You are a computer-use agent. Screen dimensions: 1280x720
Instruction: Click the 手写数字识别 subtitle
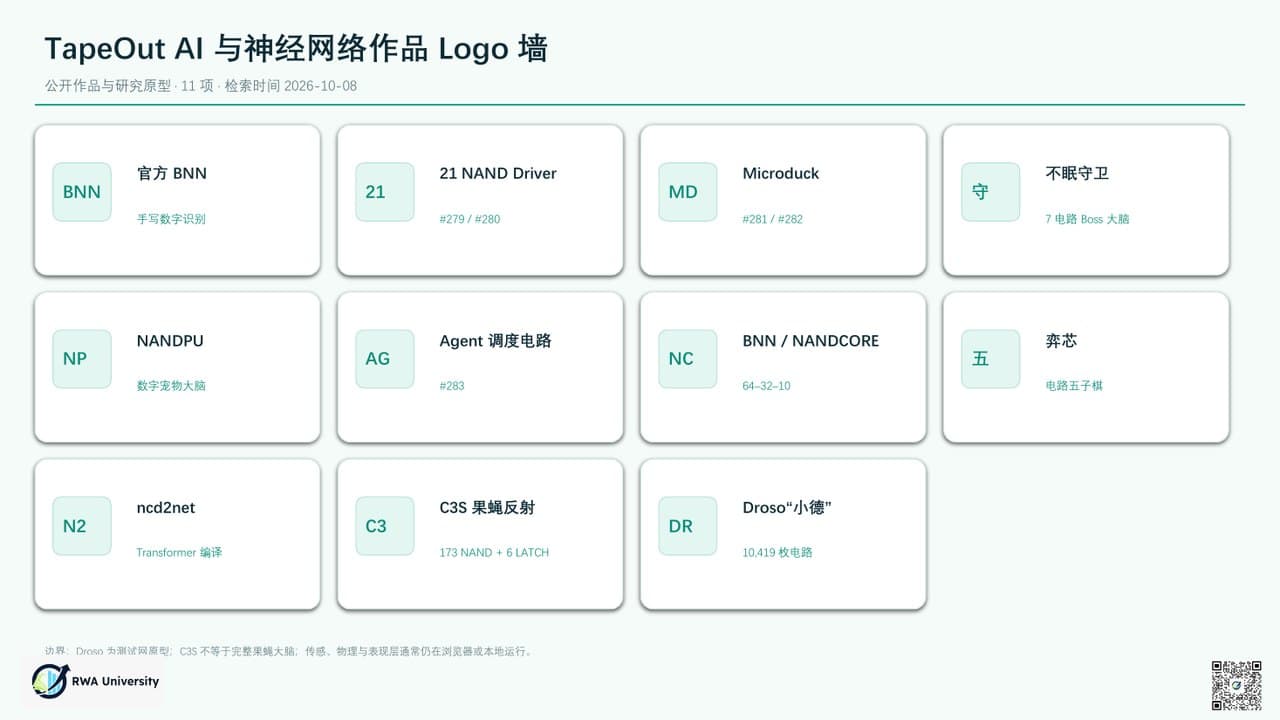pos(171,218)
